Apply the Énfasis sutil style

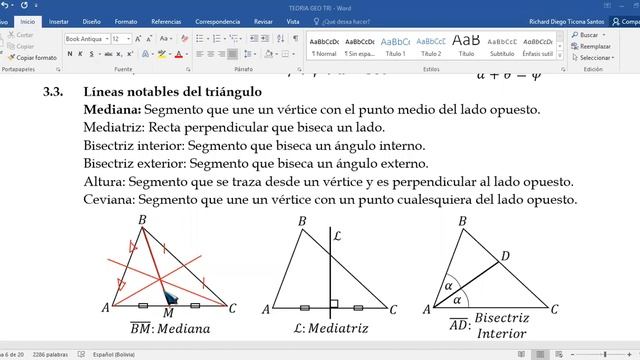(x=538, y=47)
